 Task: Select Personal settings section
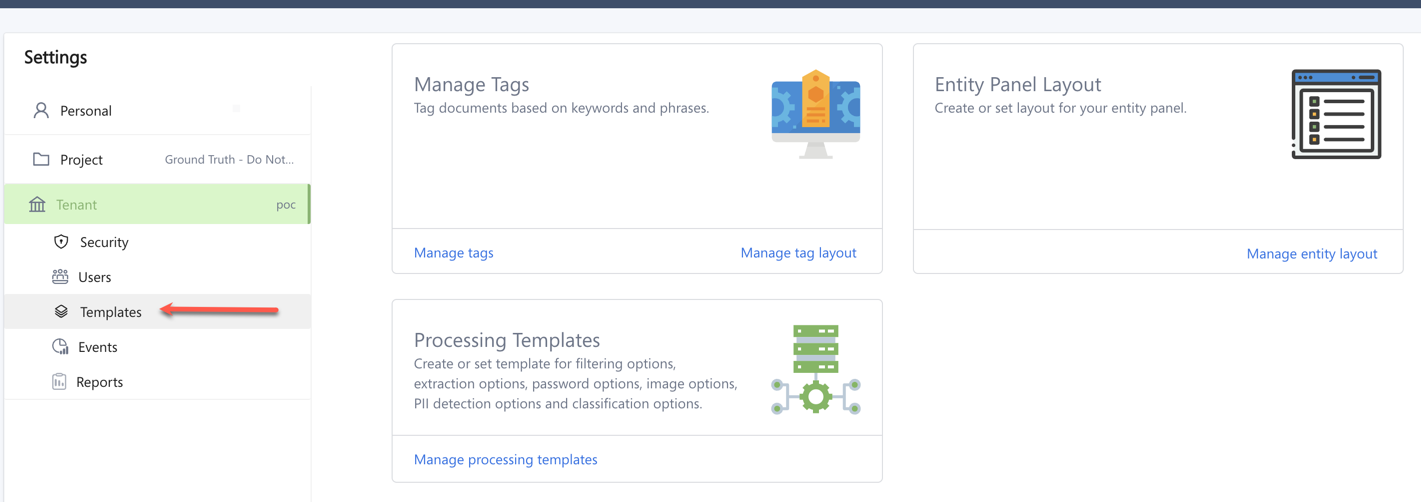click(x=86, y=111)
